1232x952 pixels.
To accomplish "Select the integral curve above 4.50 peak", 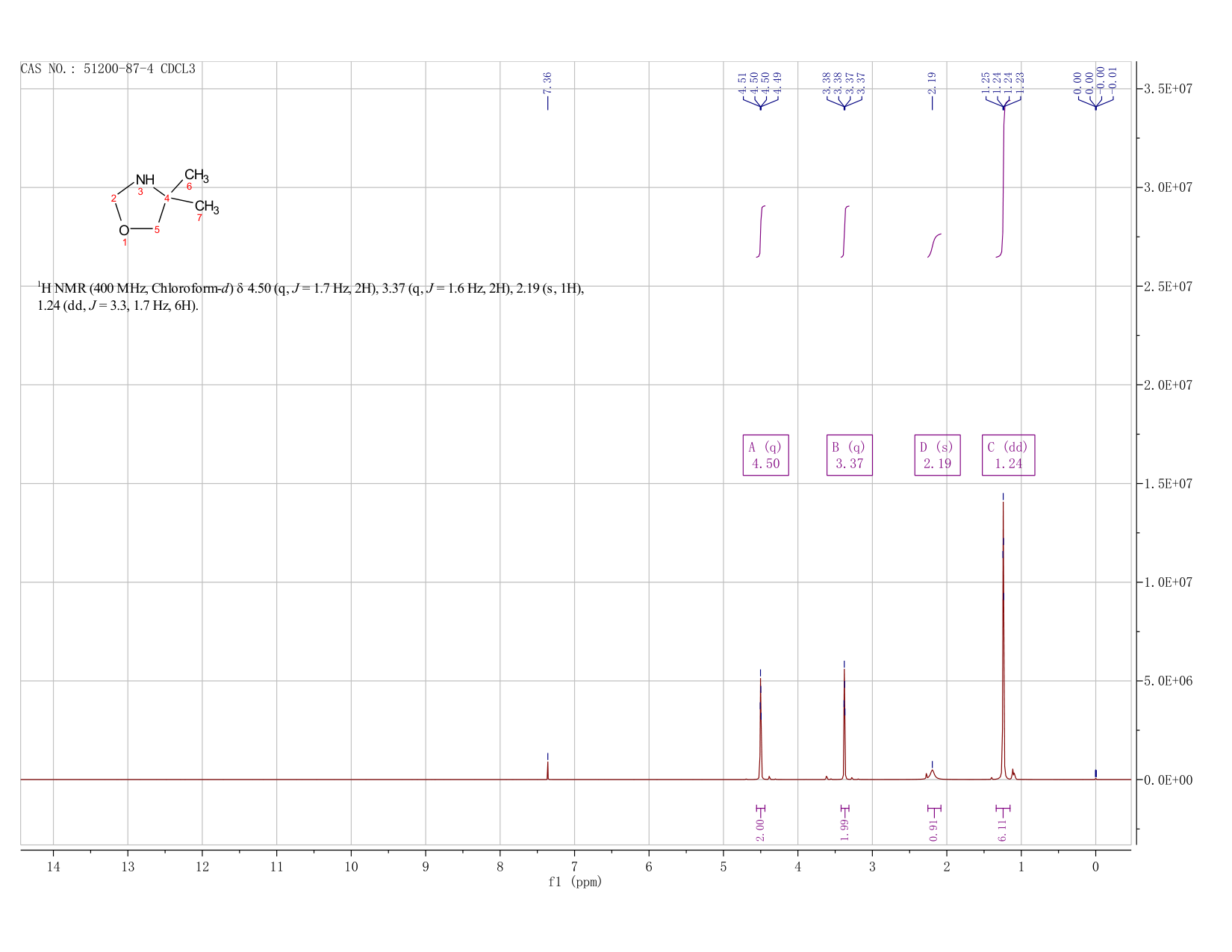I will 761,231.
